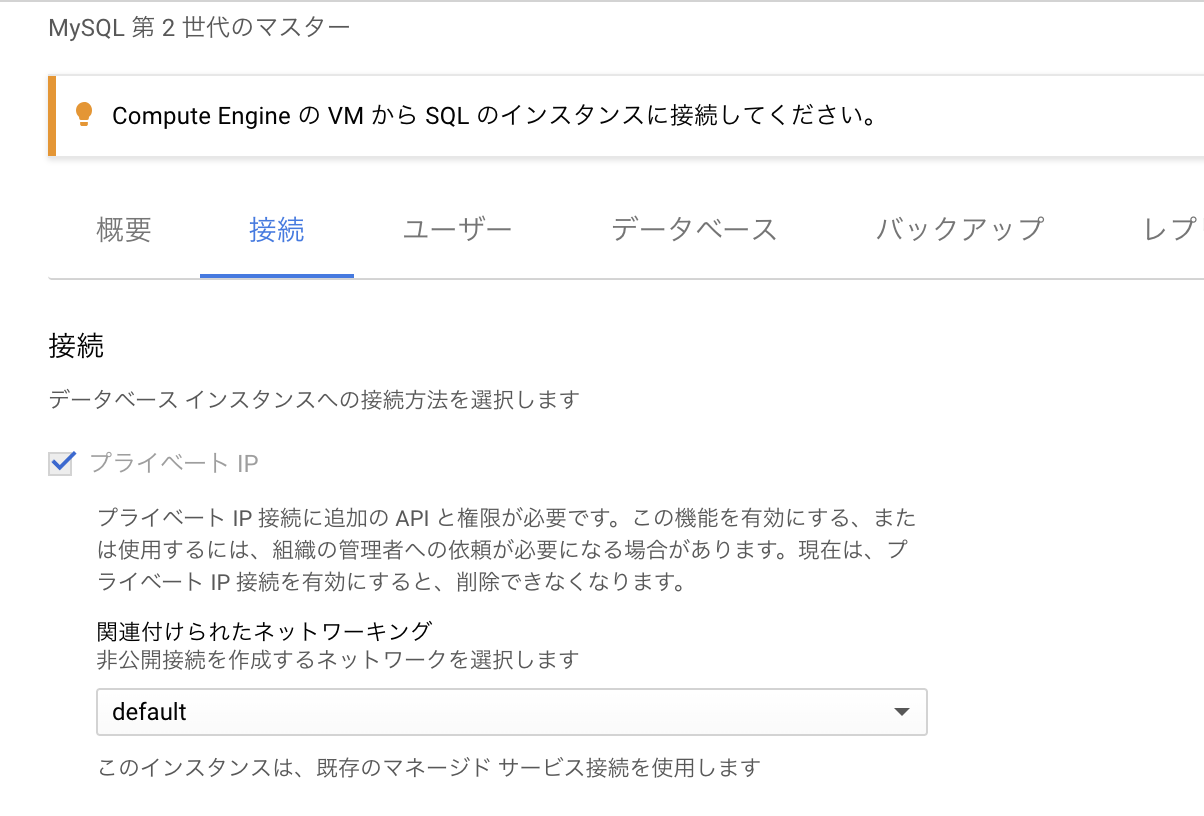Click the Compute Engine connection notice text
This screenshot has width=1204, height=816.
(x=495, y=116)
